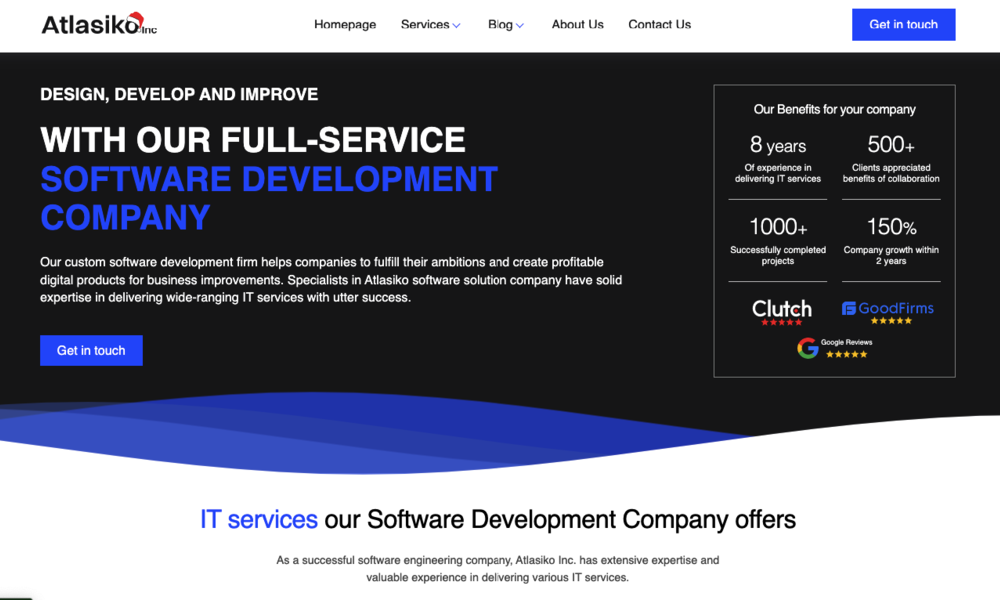Click the stars under Google Reviews
1000x600 pixels.
point(846,354)
